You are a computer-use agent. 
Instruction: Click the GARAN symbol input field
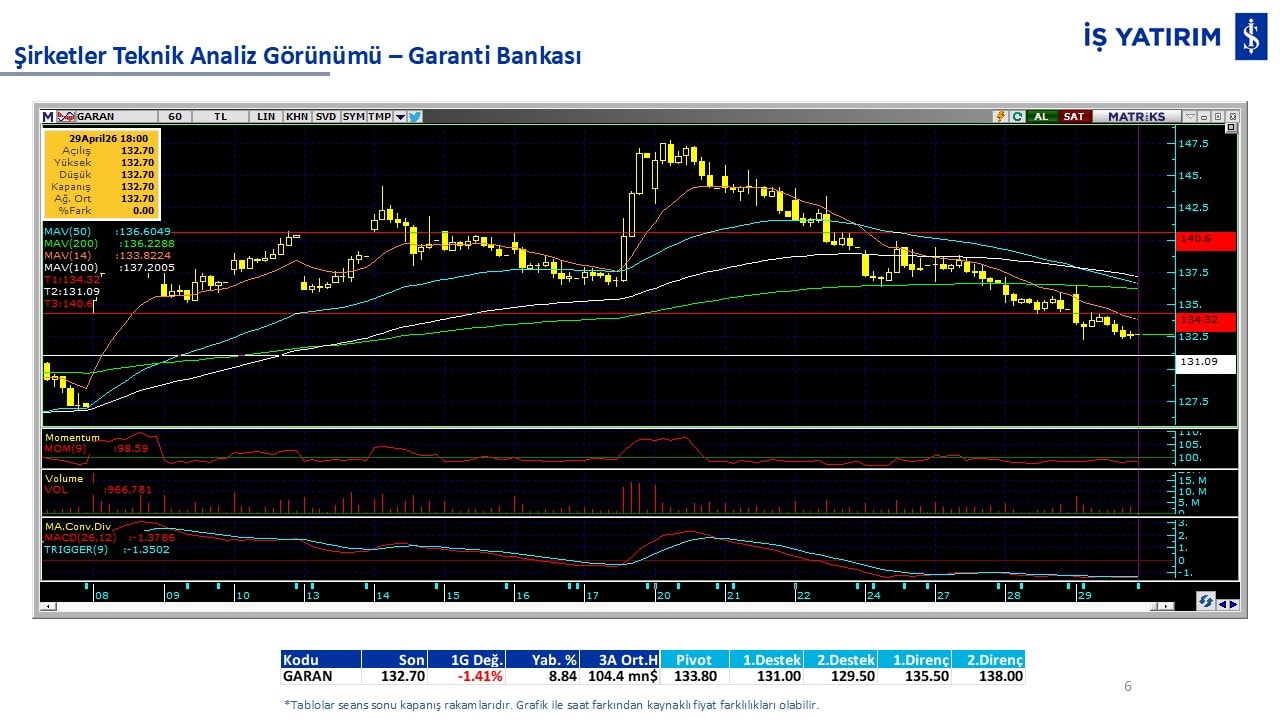point(115,117)
